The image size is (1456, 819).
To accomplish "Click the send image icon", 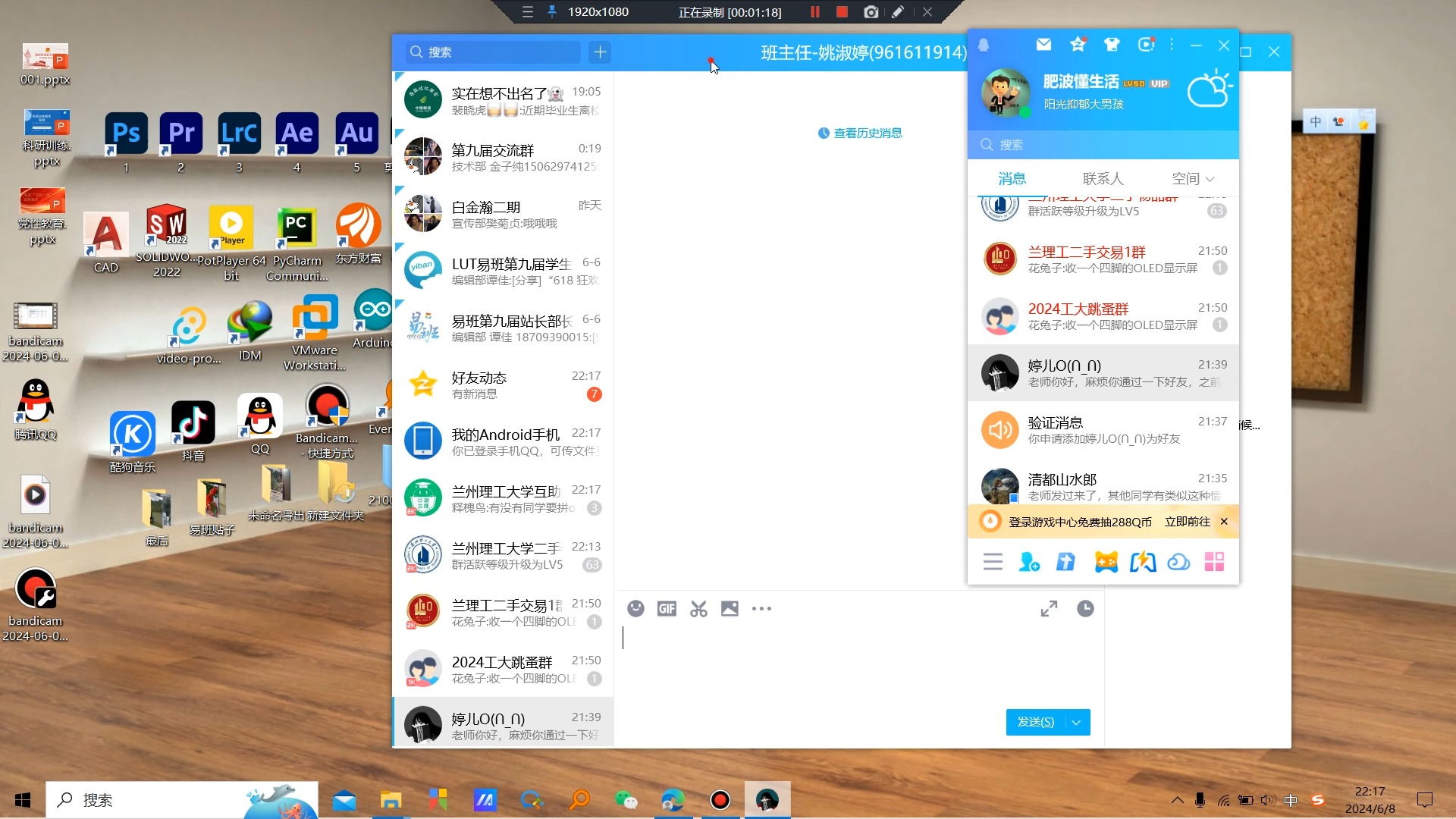I will (x=730, y=609).
